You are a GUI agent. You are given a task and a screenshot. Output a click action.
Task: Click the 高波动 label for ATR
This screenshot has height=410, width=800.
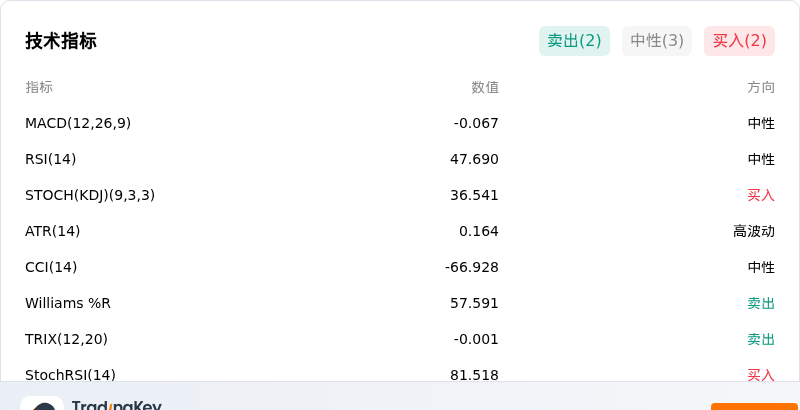pos(754,232)
